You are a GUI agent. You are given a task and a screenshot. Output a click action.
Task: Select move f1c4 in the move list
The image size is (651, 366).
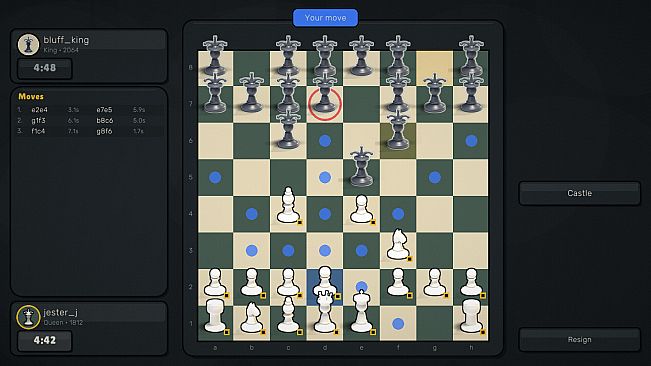click(38, 131)
